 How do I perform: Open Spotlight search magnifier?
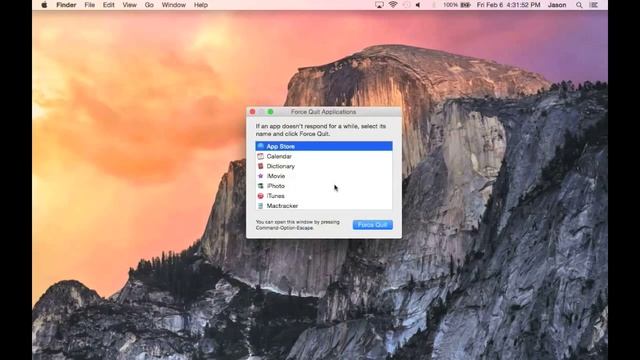coord(579,5)
